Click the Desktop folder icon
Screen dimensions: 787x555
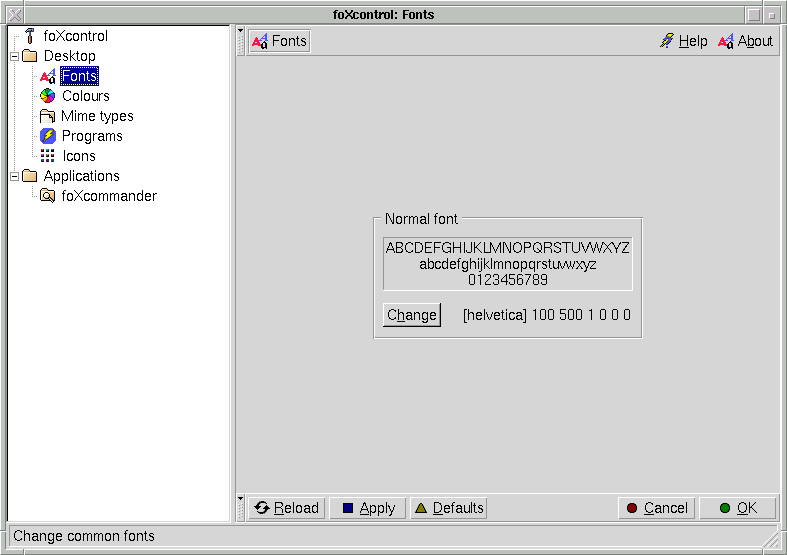(x=30, y=56)
